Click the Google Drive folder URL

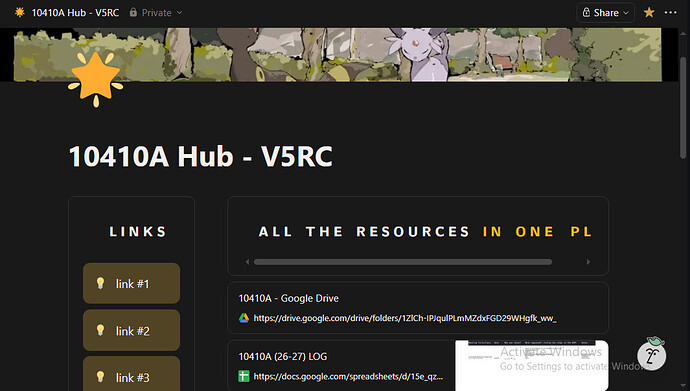[x=405, y=318]
